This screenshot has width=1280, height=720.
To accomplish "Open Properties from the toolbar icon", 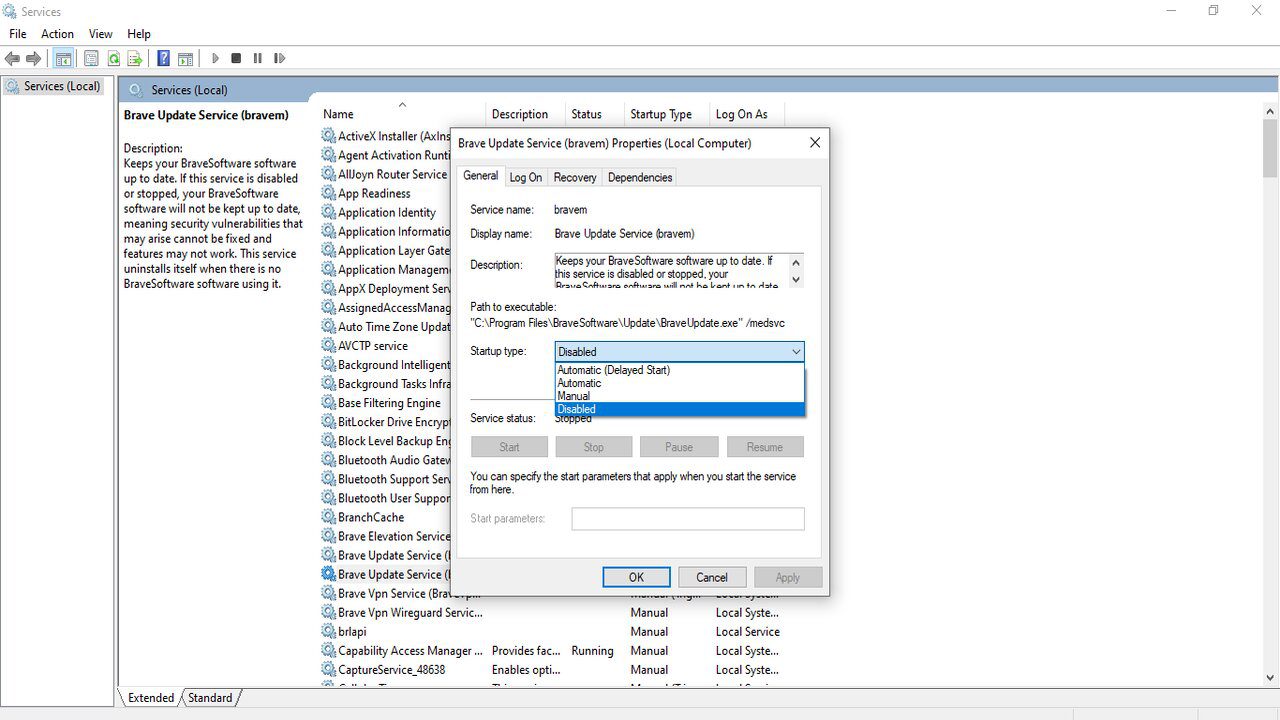I will click(91, 59).
